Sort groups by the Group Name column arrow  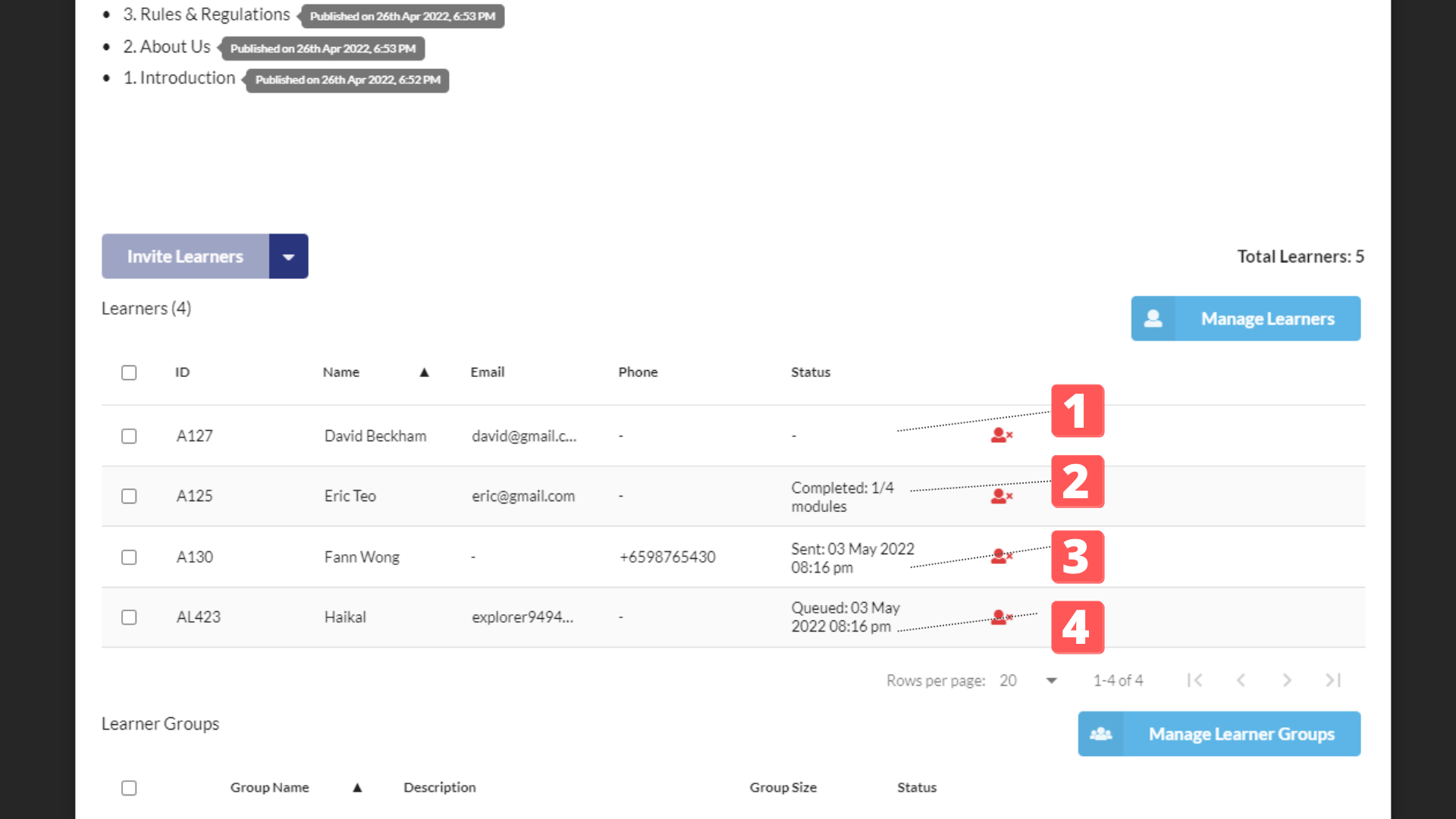coord(357,788)
